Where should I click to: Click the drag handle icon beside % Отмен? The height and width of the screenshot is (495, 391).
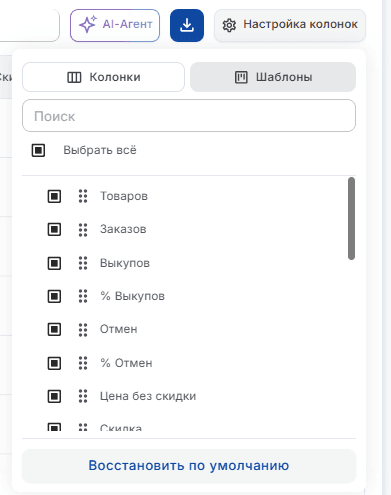coord(83,363)
